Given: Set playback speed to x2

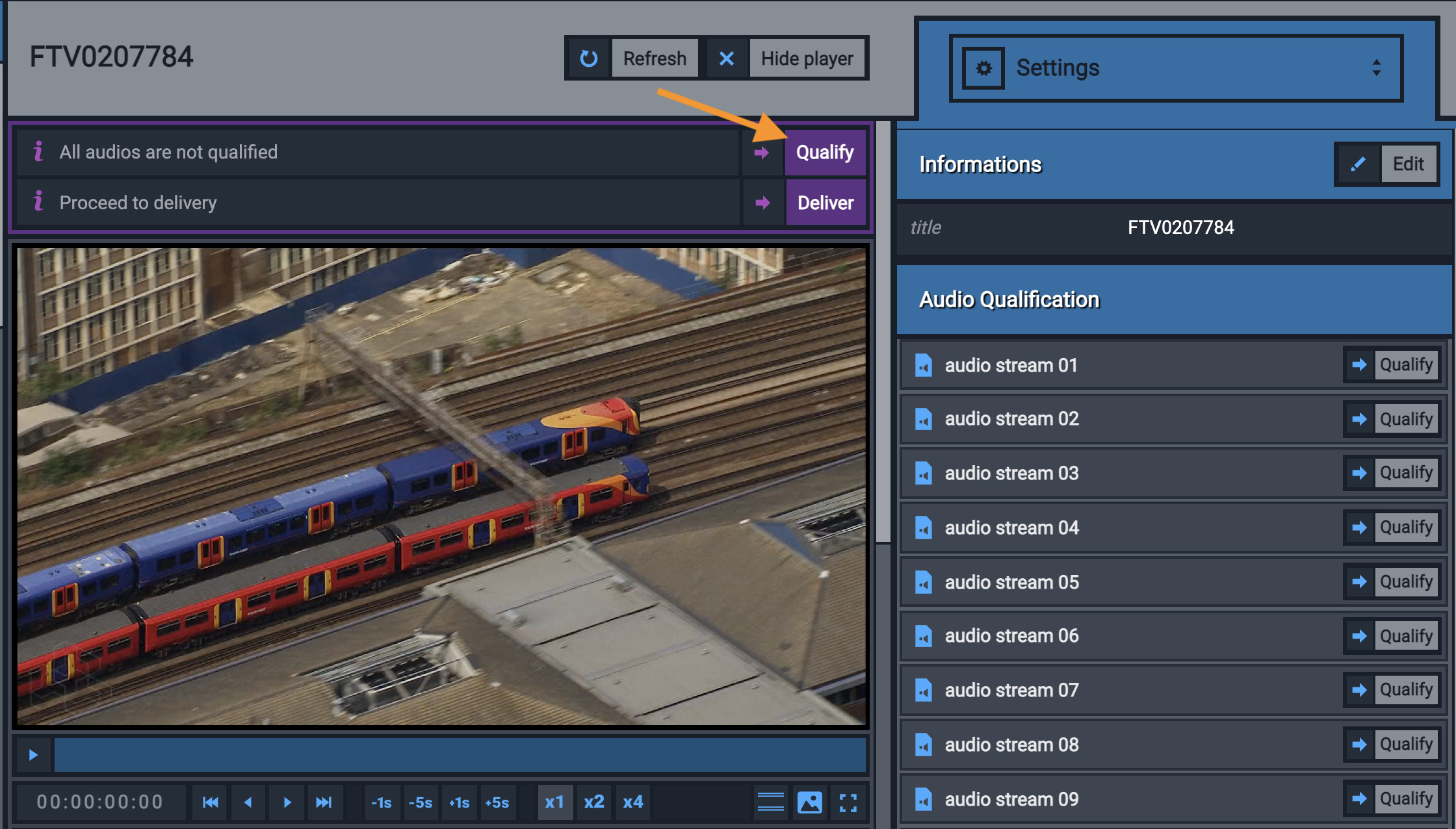Looking at the screenshot, I should [x=593, y=802].
